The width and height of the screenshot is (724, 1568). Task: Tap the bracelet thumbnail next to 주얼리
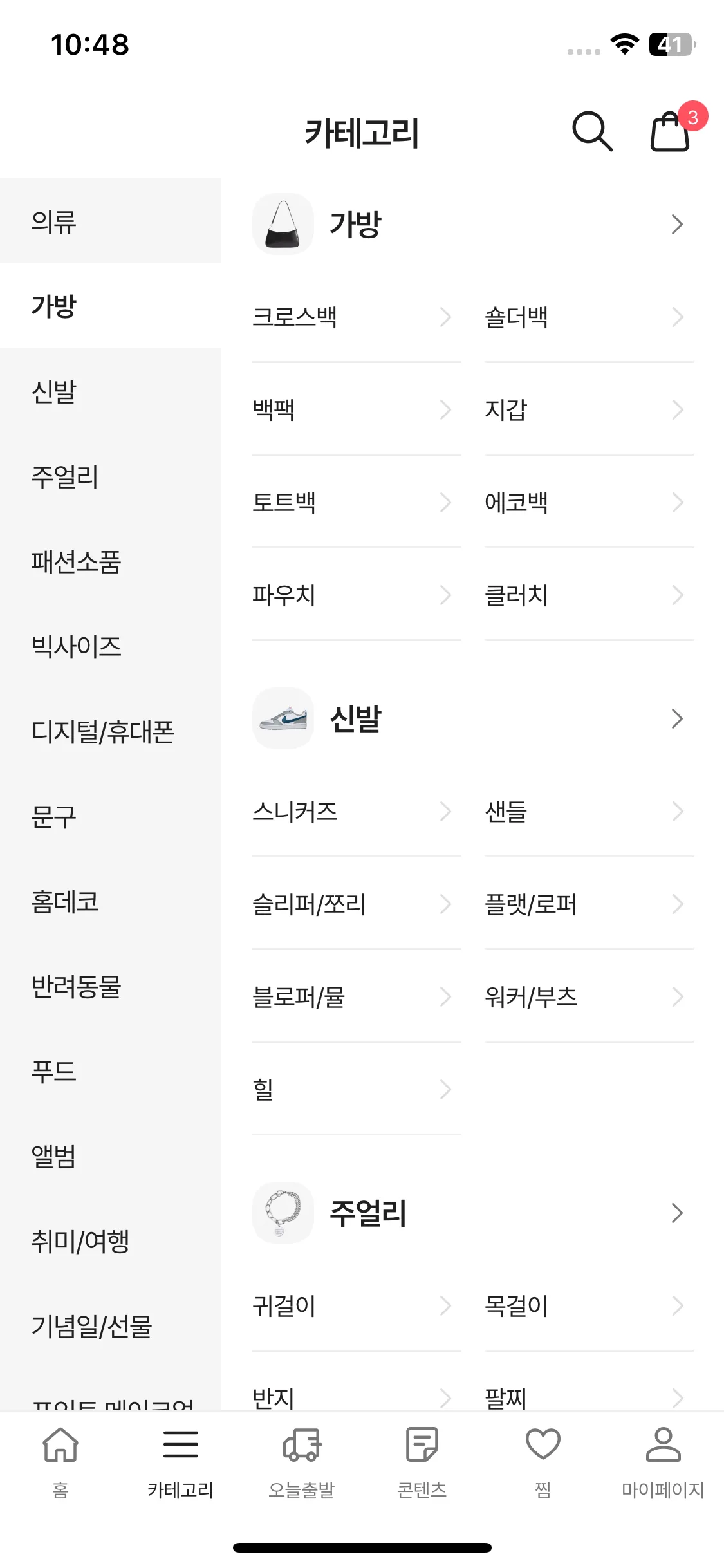click(283, 1213)
